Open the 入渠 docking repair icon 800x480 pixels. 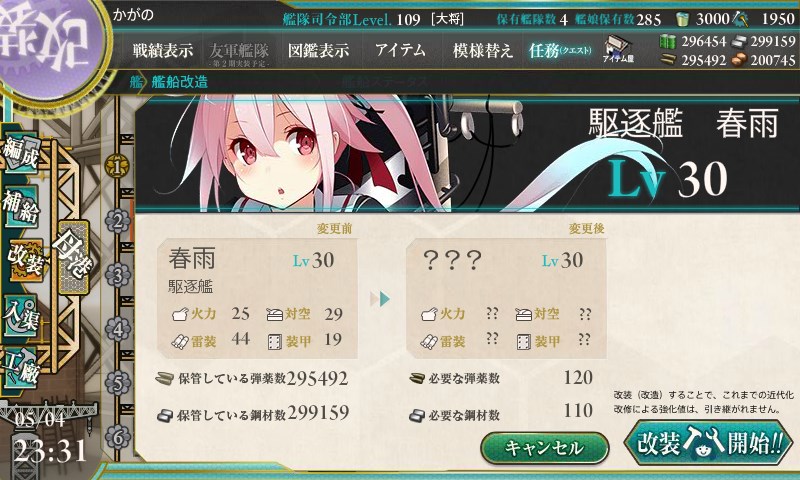pos(21,315)
